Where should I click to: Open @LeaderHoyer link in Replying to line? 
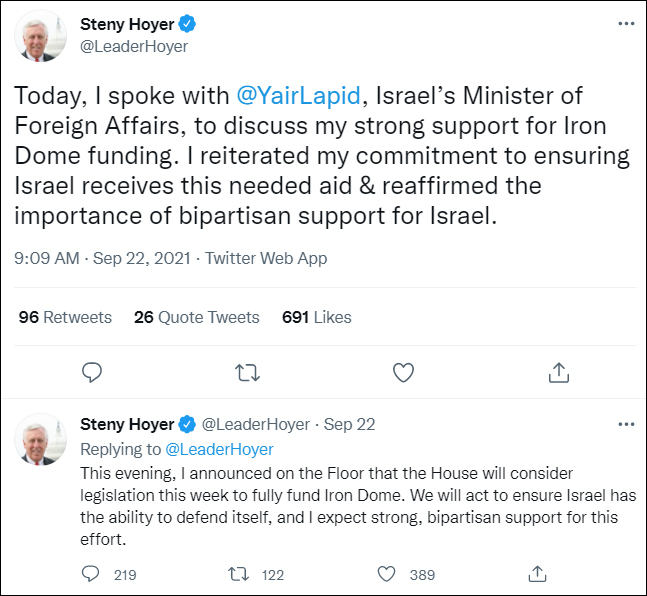point(219,450)
